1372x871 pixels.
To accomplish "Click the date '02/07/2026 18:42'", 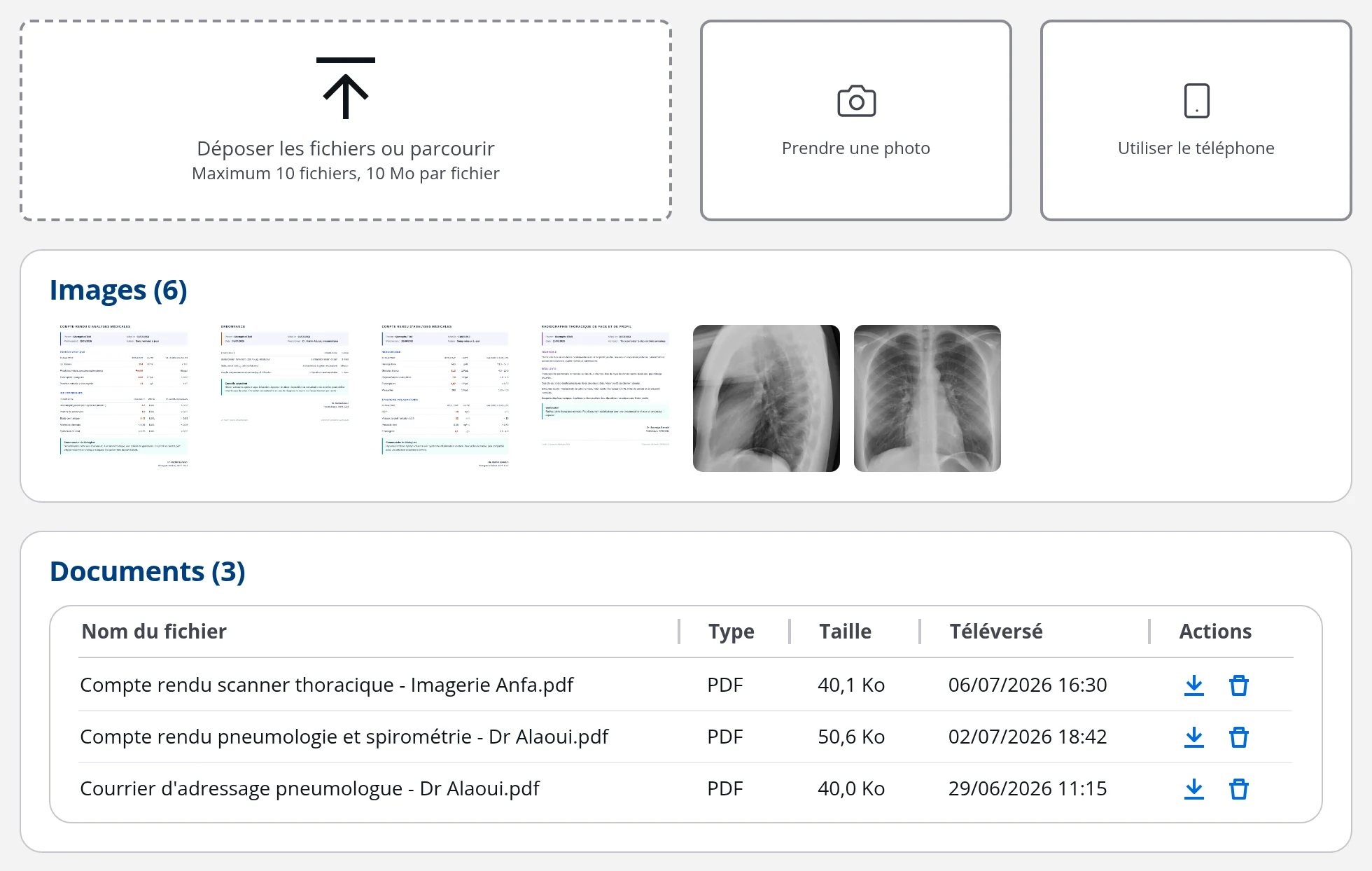I will [1028, 737].
